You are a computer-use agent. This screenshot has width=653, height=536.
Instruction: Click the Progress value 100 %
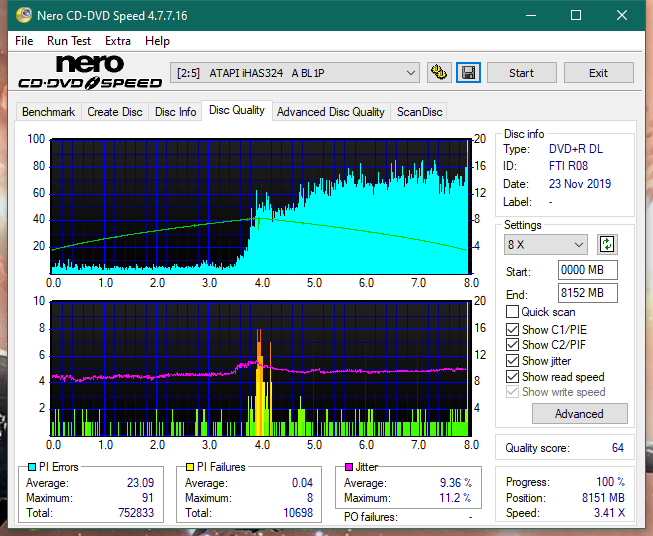pyautogui.click(x=610, y=482)
